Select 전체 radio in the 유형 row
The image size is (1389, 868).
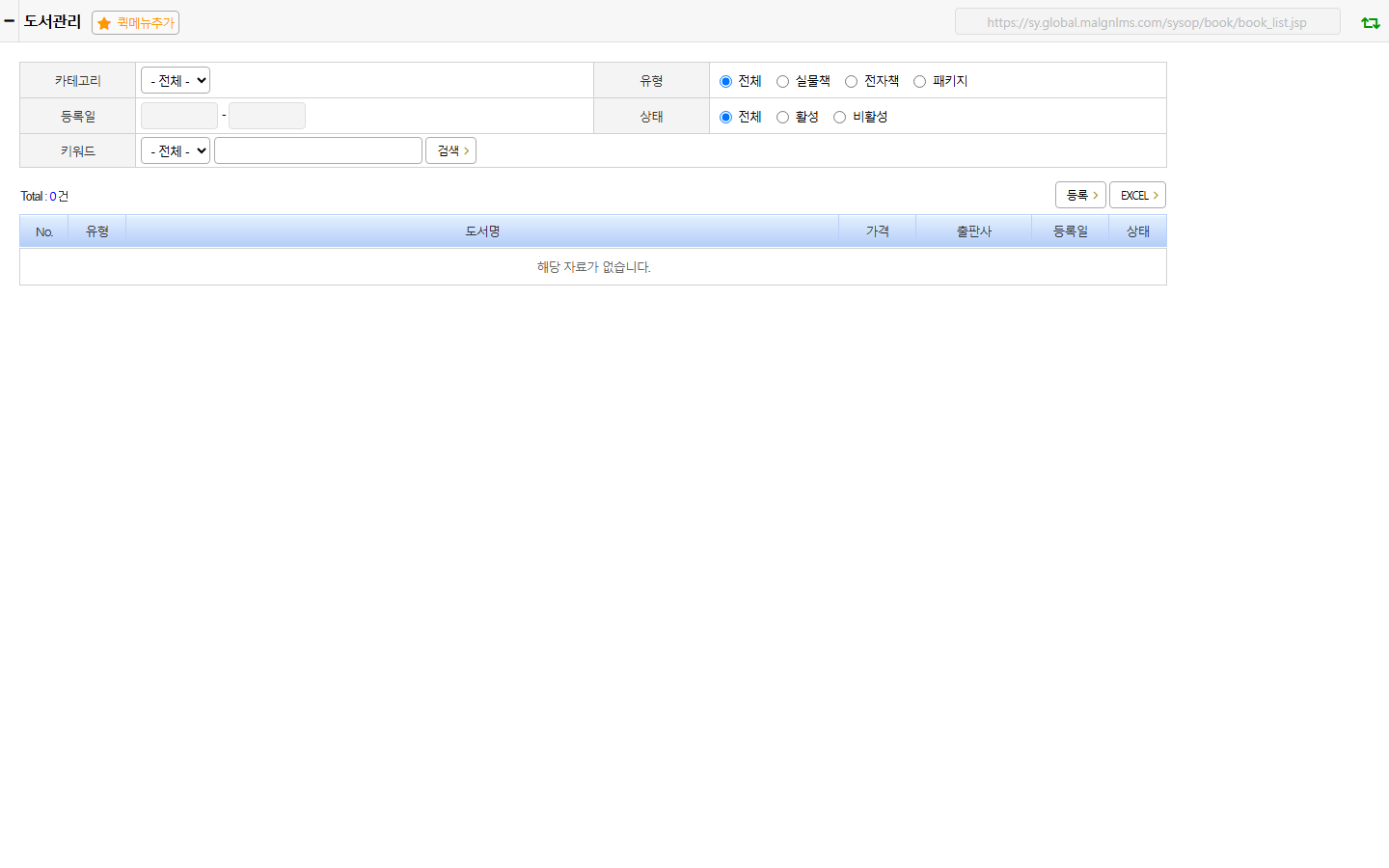(725, 81)
